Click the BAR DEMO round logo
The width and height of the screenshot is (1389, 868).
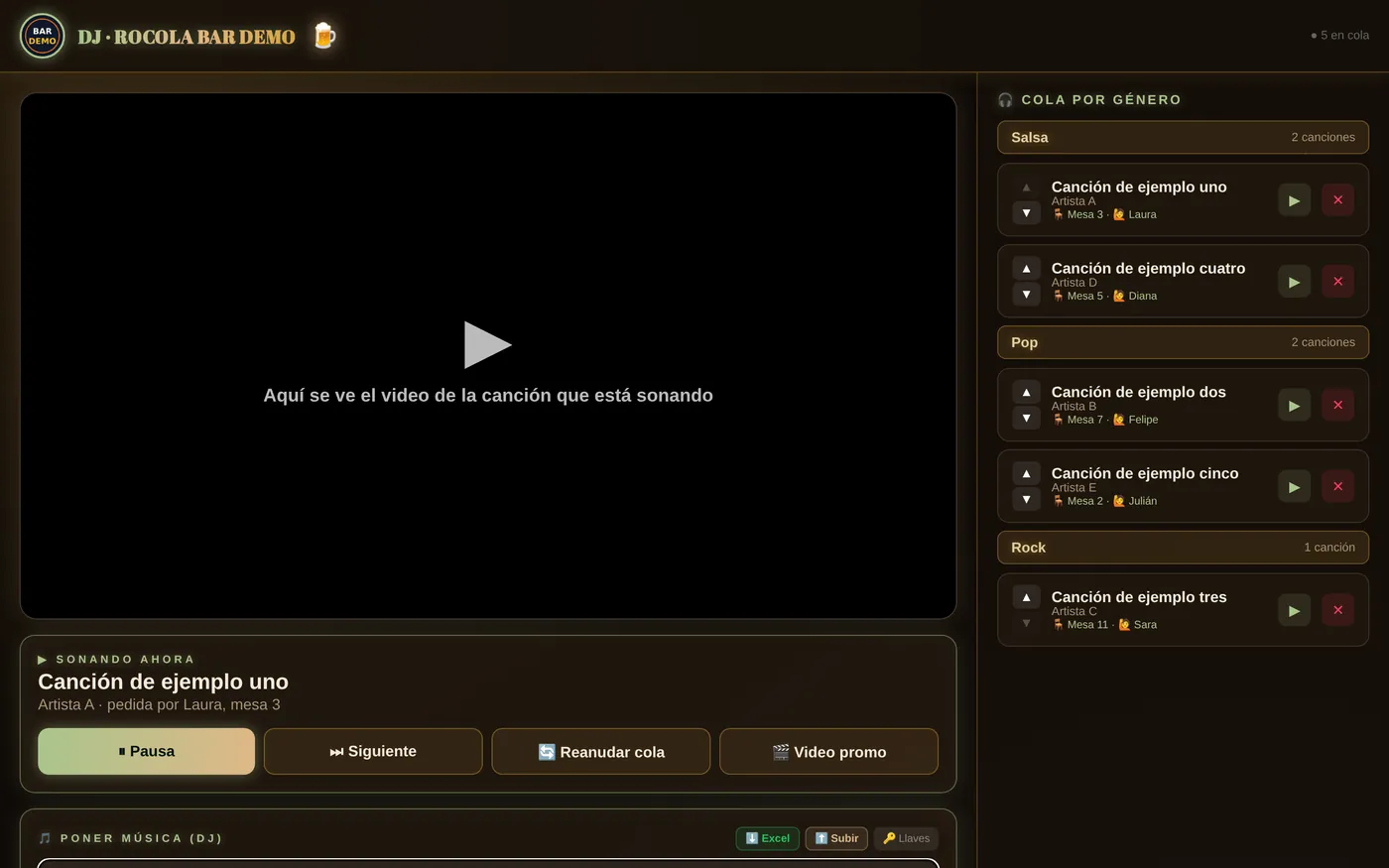coord(42,36)
